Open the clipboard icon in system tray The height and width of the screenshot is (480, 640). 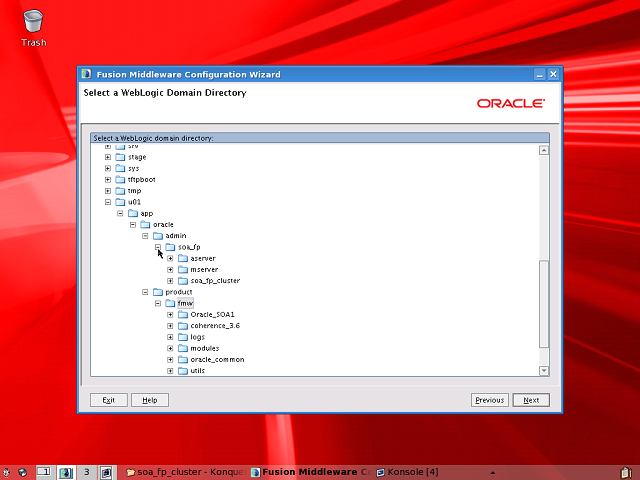[x=627, y=472]
